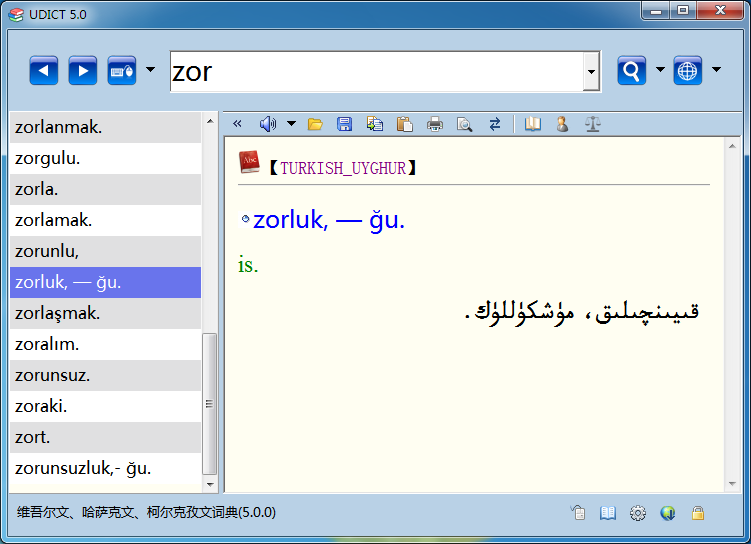Image resolution: width=751 pixels, height=544 pixels.
Task: Open settings with the gear icon
Action: click(637, 513)
